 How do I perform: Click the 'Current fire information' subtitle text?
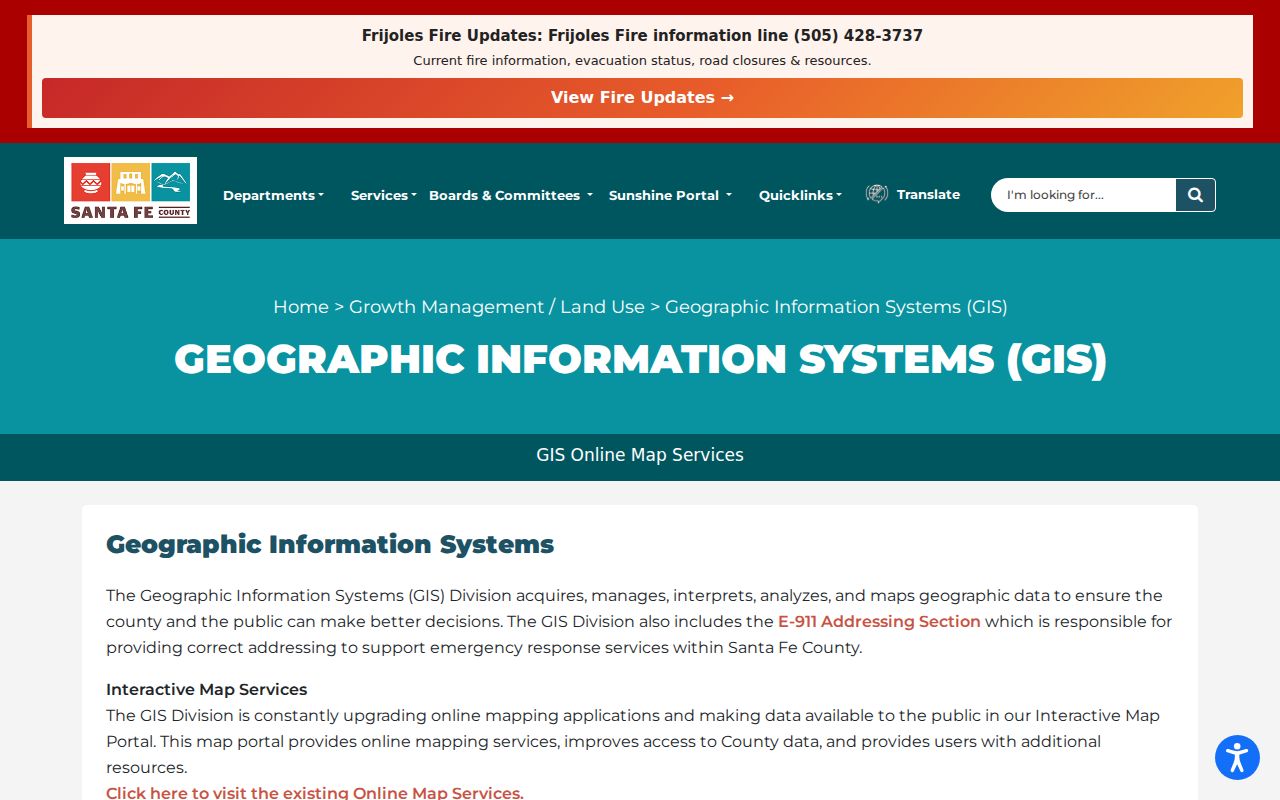tap(642, 60)
